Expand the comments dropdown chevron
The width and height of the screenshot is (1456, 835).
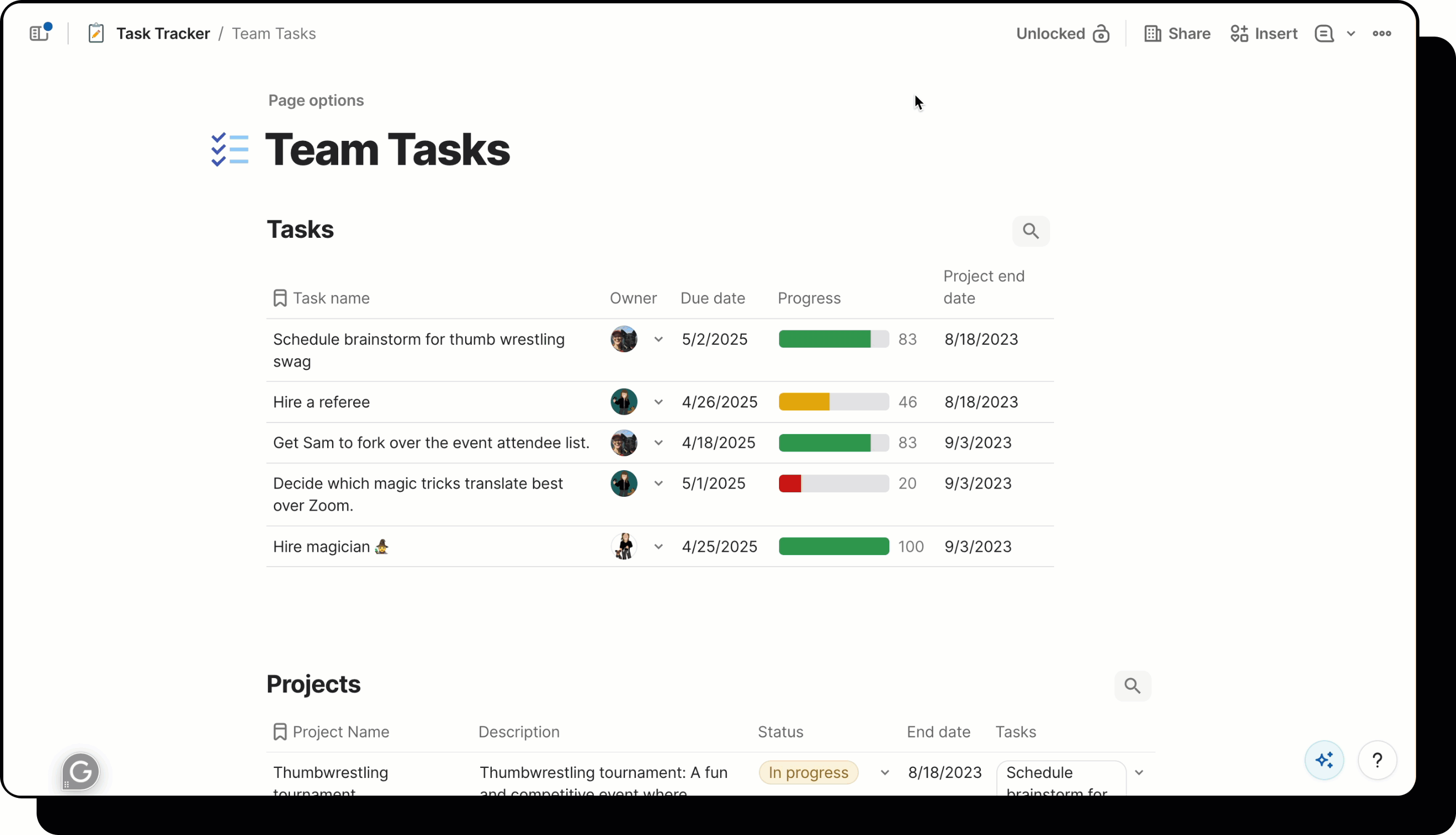tap(1351, 34)
